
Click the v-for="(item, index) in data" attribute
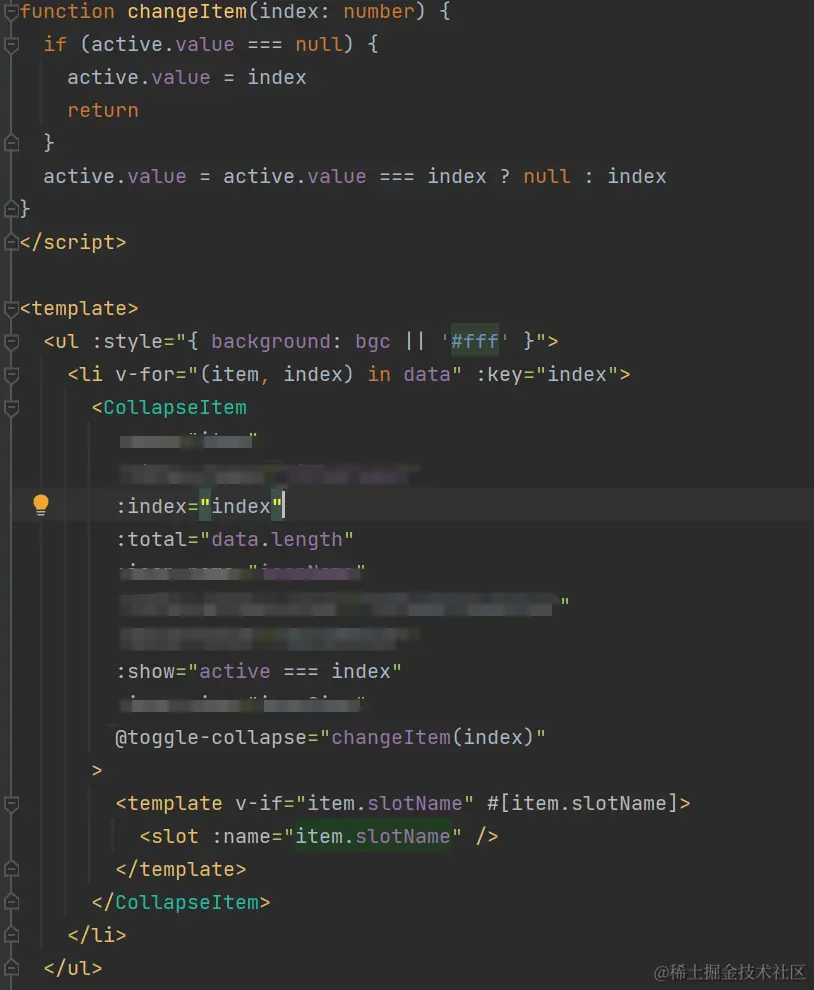pyautogui.click(x=288, y=374)
